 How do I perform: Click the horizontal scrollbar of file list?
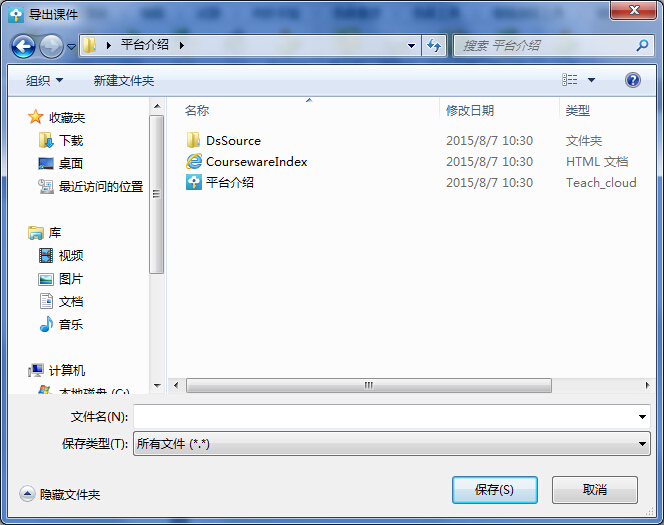[x=368, y=385]
